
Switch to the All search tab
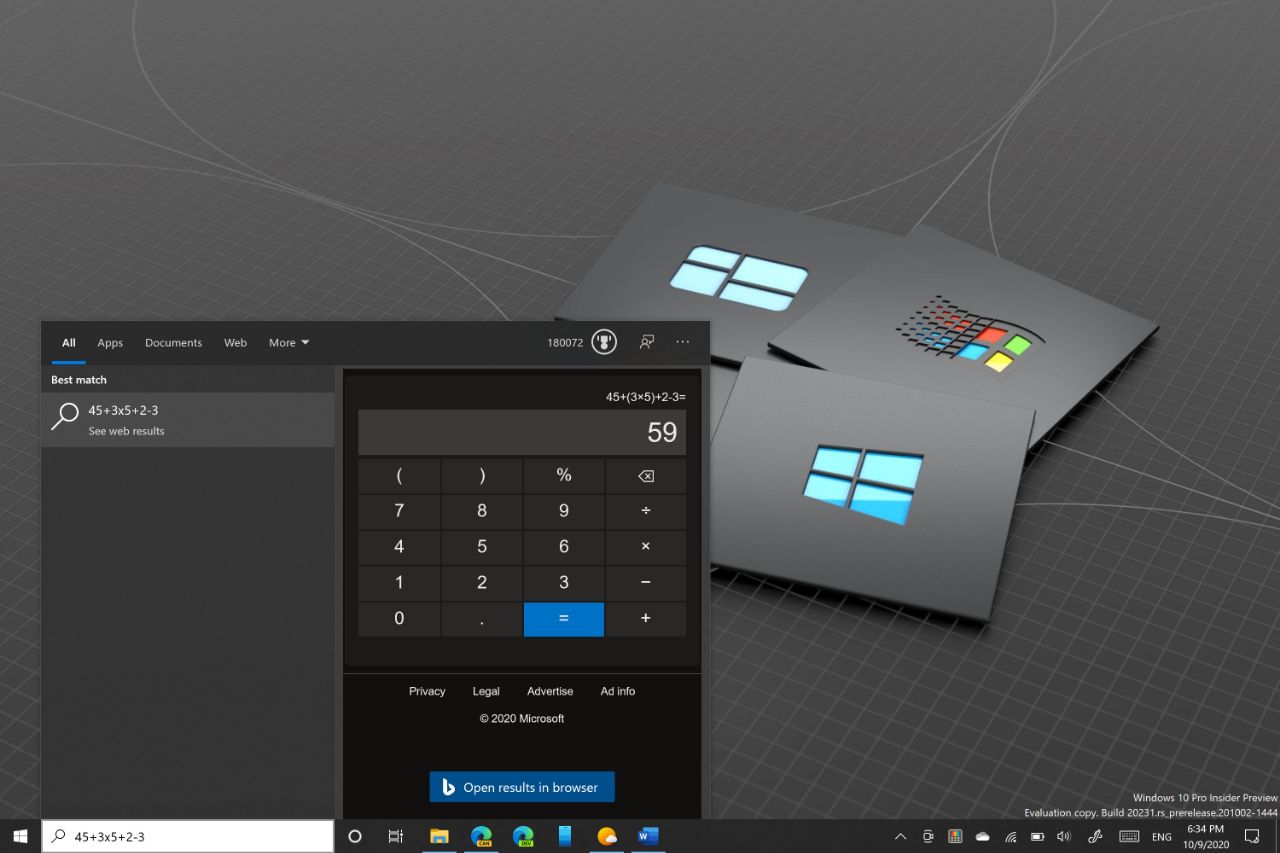click(68, 343)
